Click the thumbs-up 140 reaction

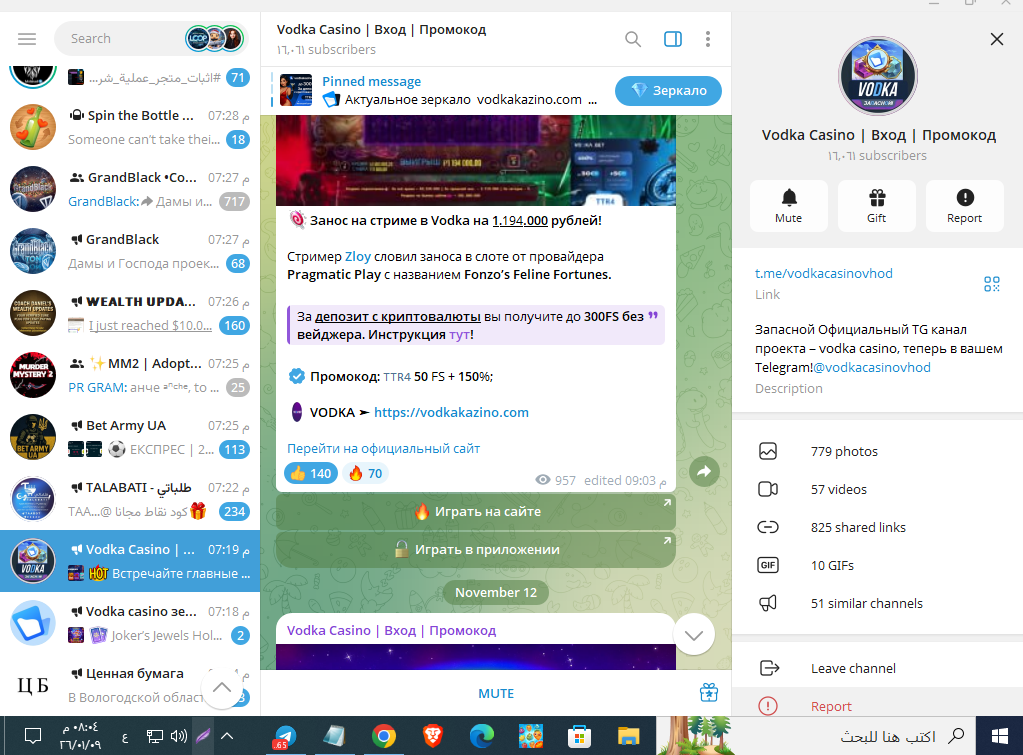pyautogui.click(x=311, y=473)
